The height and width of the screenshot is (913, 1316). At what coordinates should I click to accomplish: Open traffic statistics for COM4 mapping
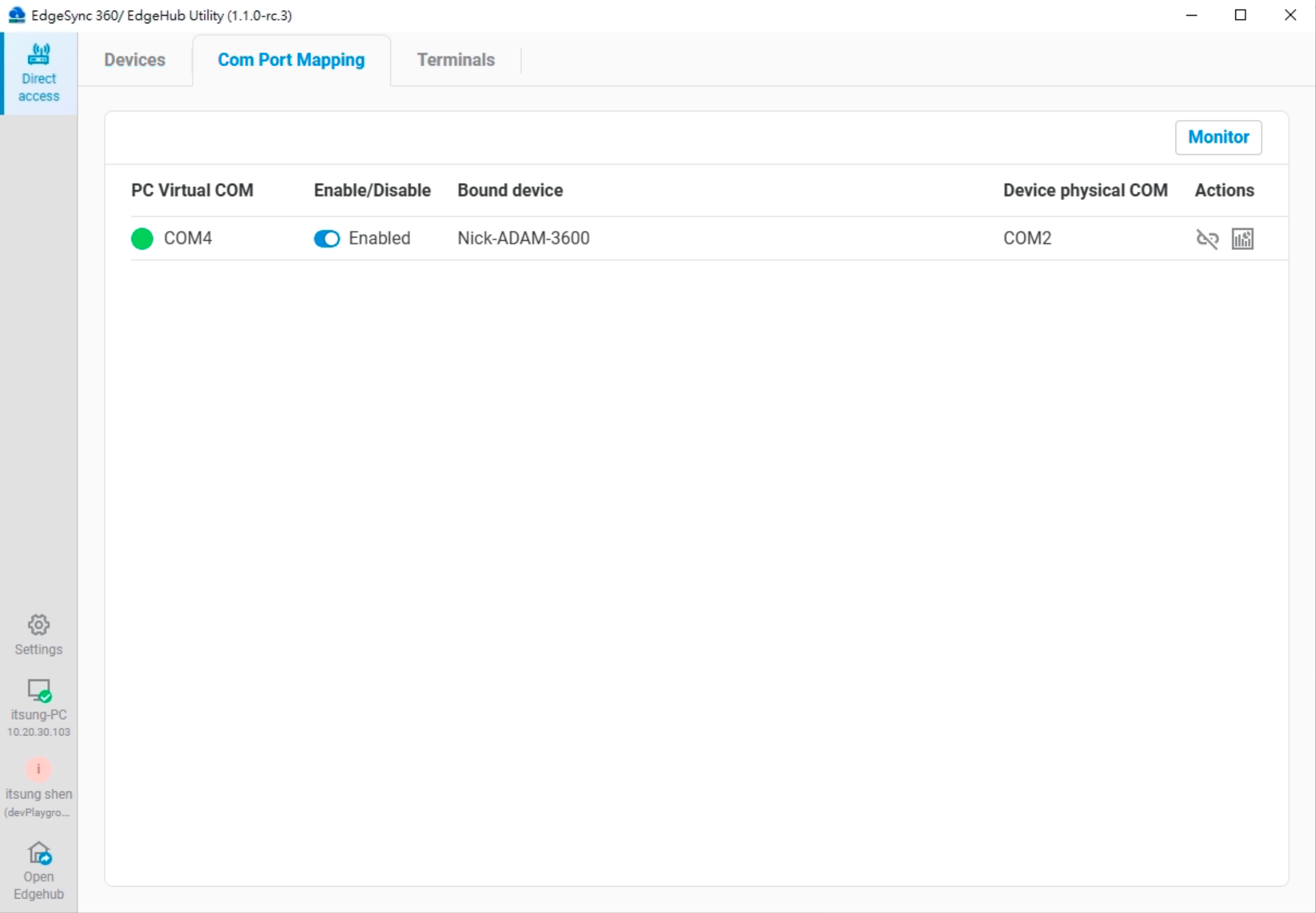1243,238
